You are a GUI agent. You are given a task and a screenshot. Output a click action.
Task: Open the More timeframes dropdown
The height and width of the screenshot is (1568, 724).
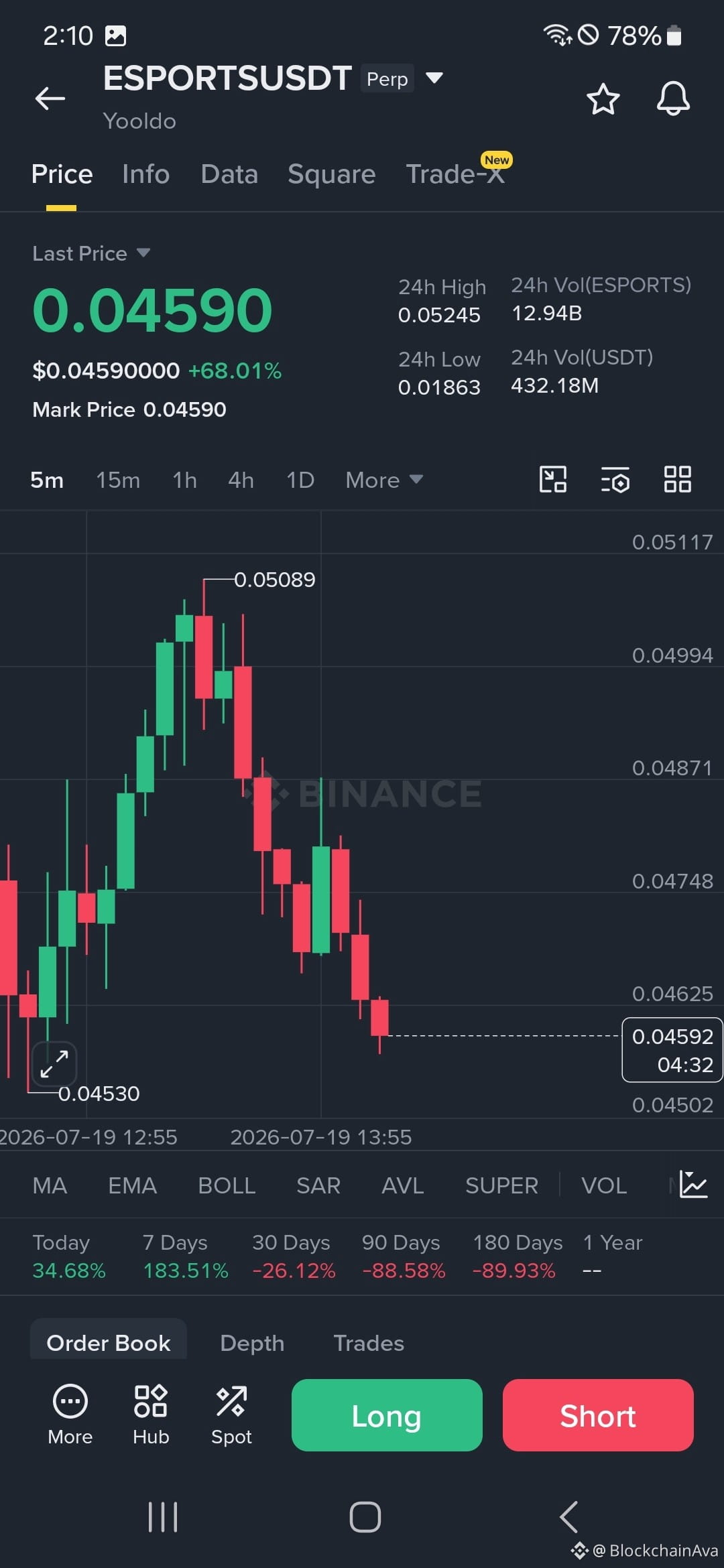pyautogui.click(x=384, y=480)
